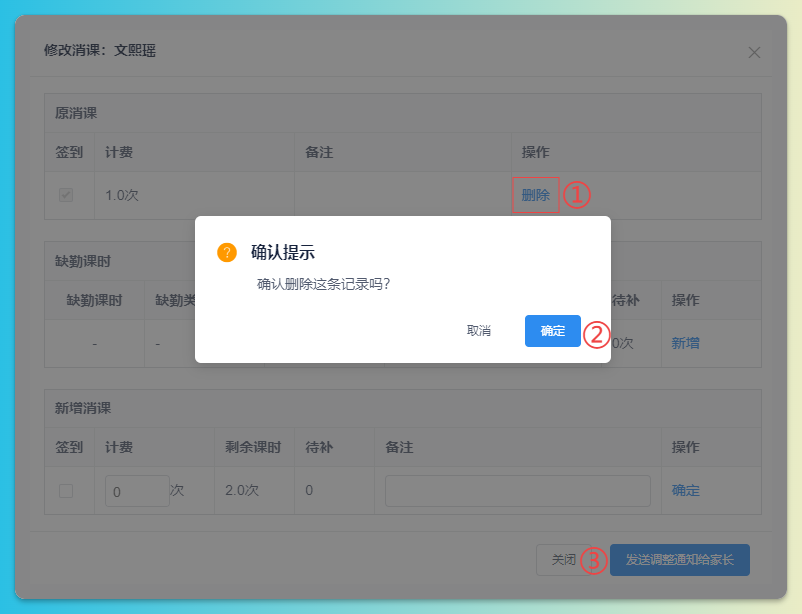Confirm deletion with the blue 确定 button
802x614 pixels.
[552, 331]
